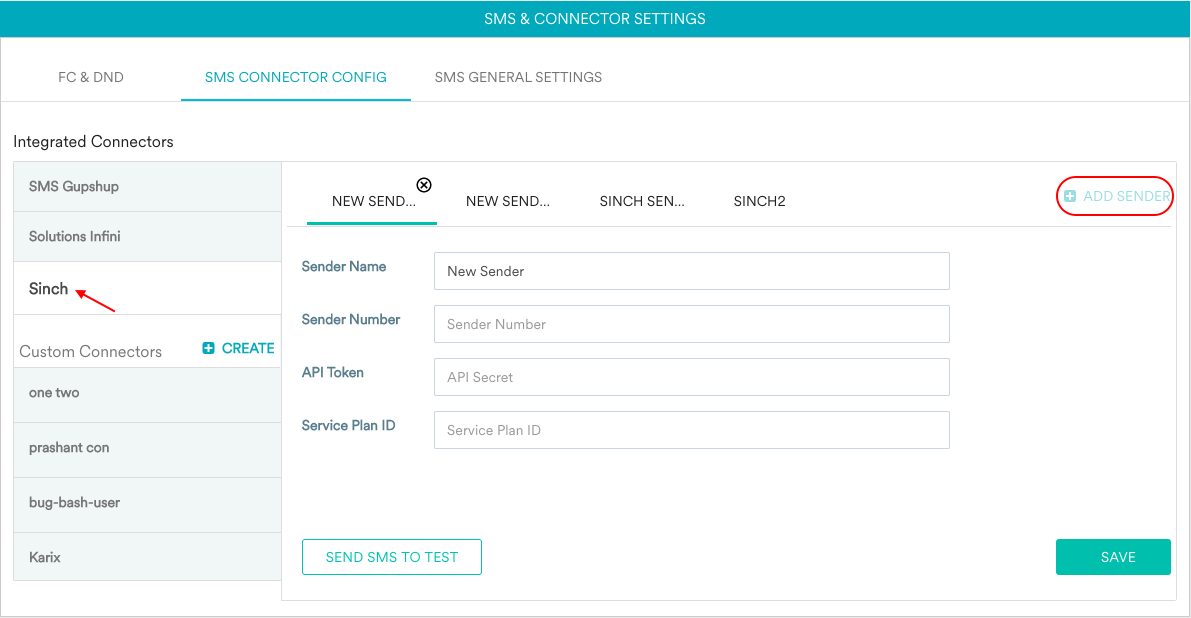Screen dimensions: 1191x618
Task: Open the 'prashant con' custom connector
Action: 147,449
